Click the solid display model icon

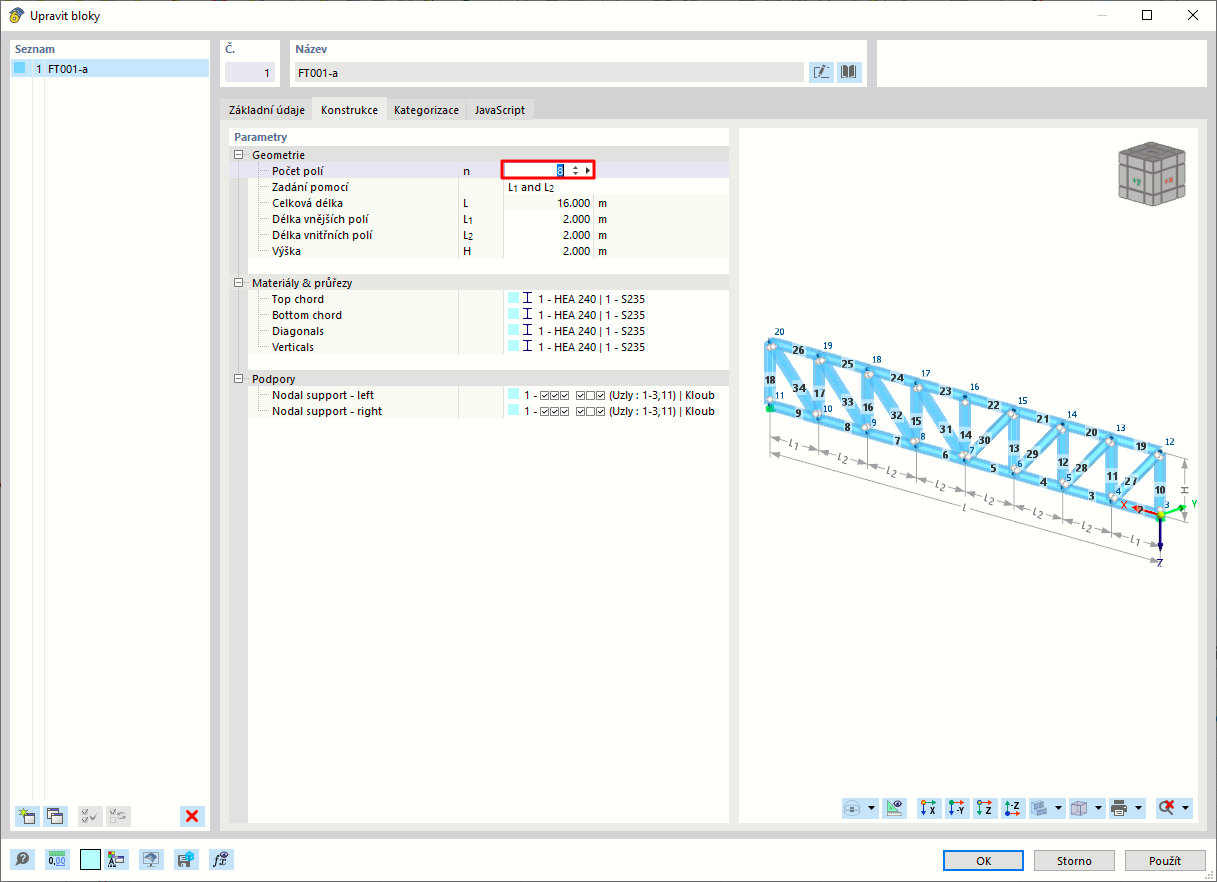(x=1040, y=807)
